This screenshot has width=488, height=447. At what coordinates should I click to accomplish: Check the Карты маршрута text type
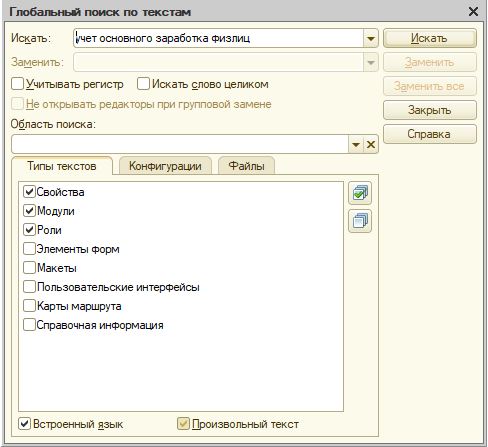coord(29,306)
